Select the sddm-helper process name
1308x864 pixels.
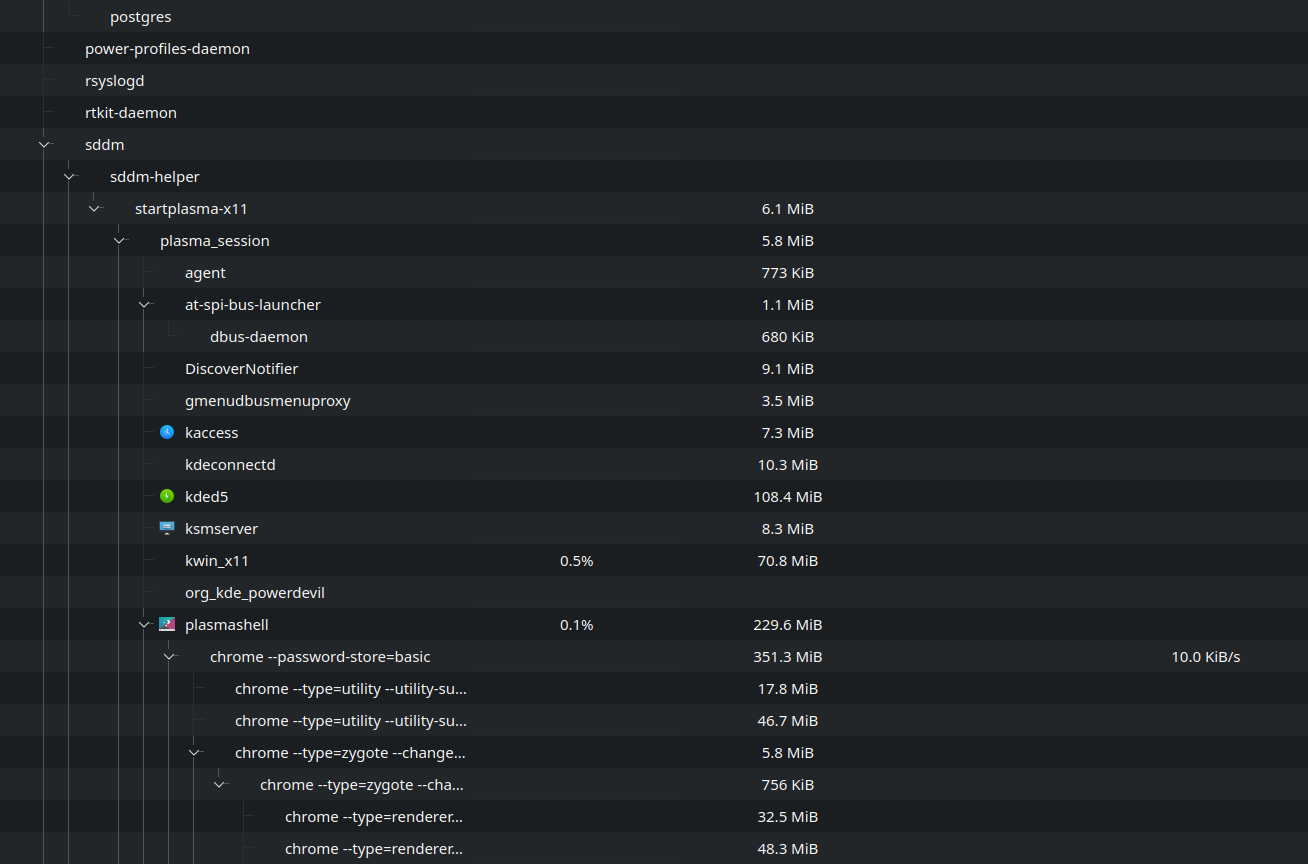[x=155, y=176]
